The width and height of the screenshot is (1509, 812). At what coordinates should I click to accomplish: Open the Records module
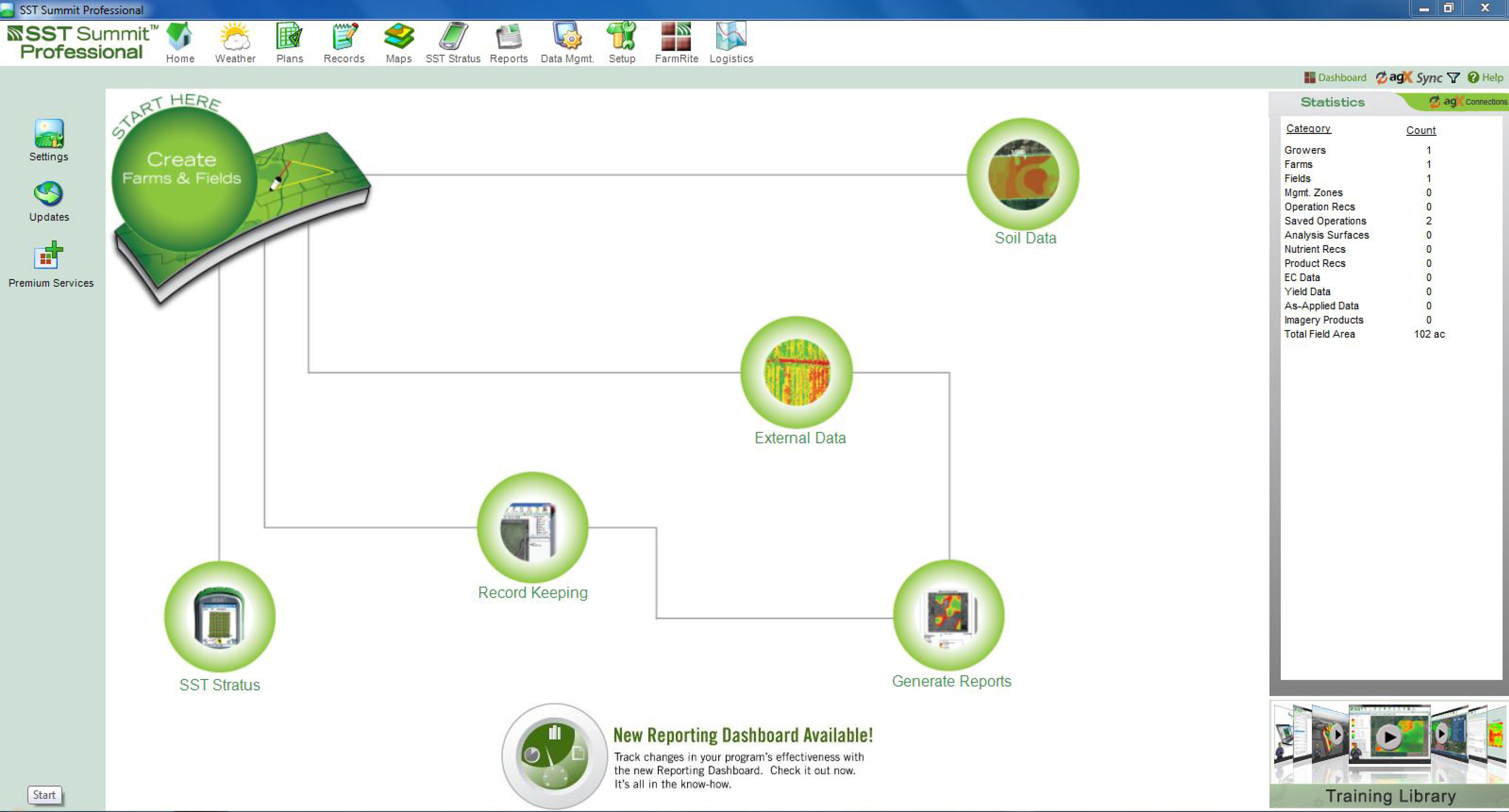coord(344,43)
